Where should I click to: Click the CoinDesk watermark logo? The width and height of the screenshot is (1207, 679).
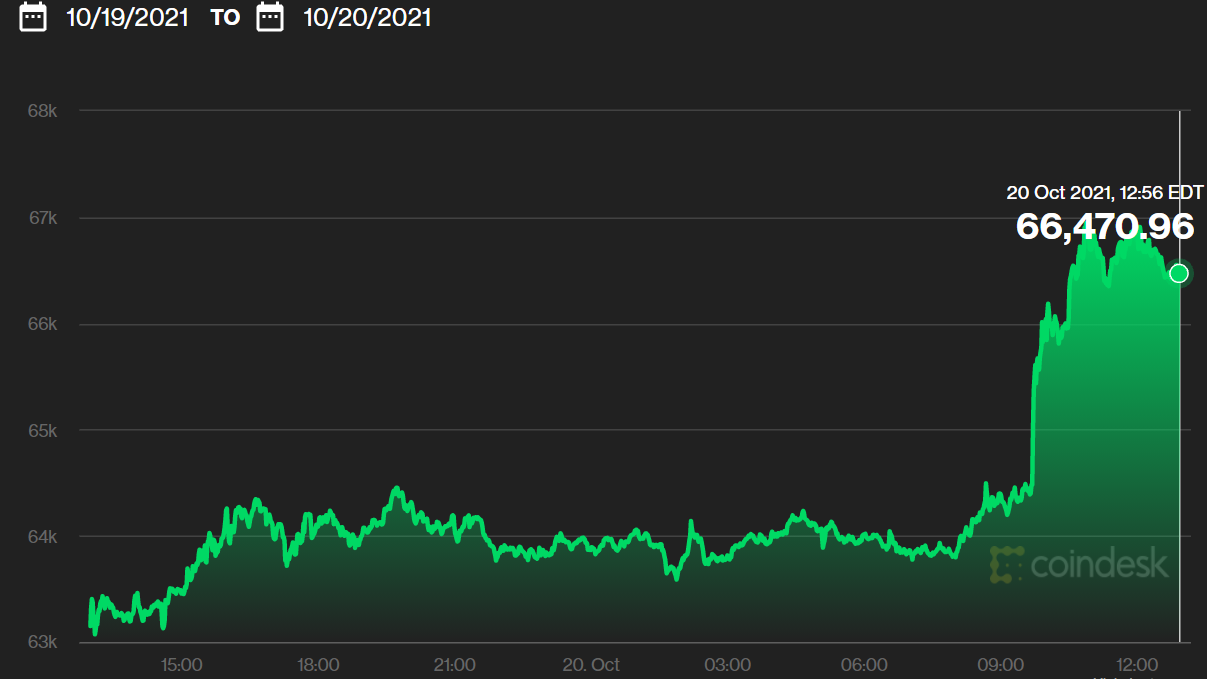click(1079, 565)
